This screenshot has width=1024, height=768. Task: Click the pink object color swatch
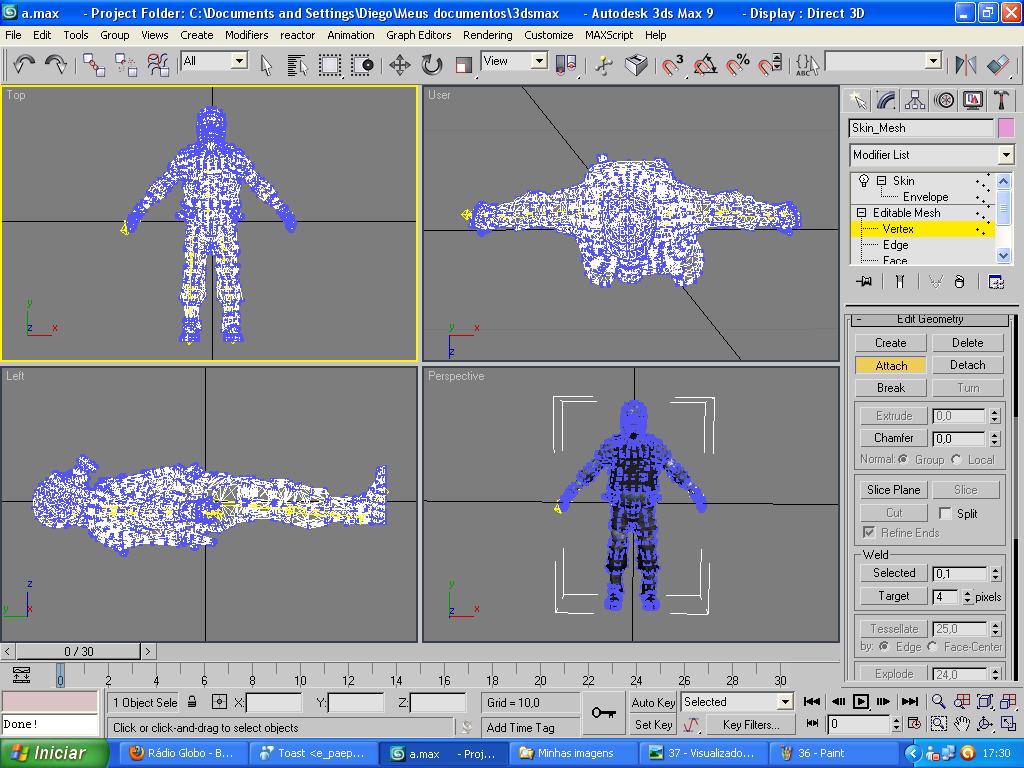(x=1005, y=128)
